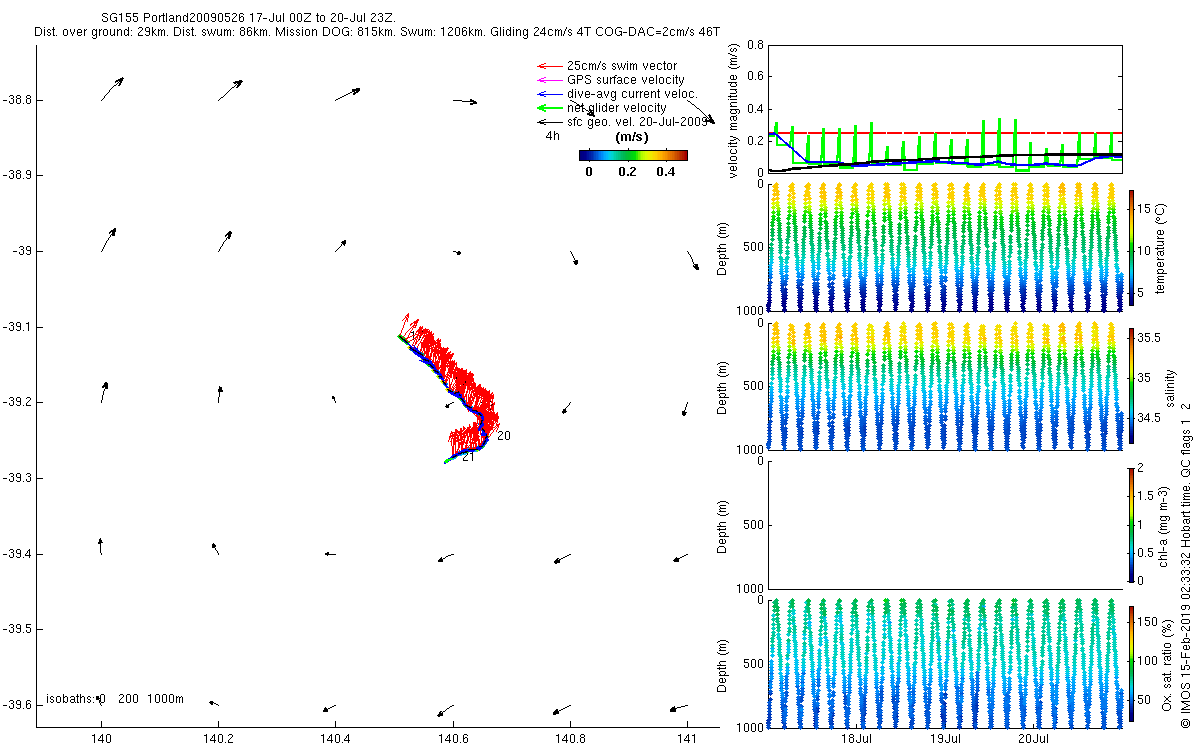Screen dimensions: 1200x750
Task: Click the 1.5 tick on chl-a colorbar
Action: (1145, 495)
